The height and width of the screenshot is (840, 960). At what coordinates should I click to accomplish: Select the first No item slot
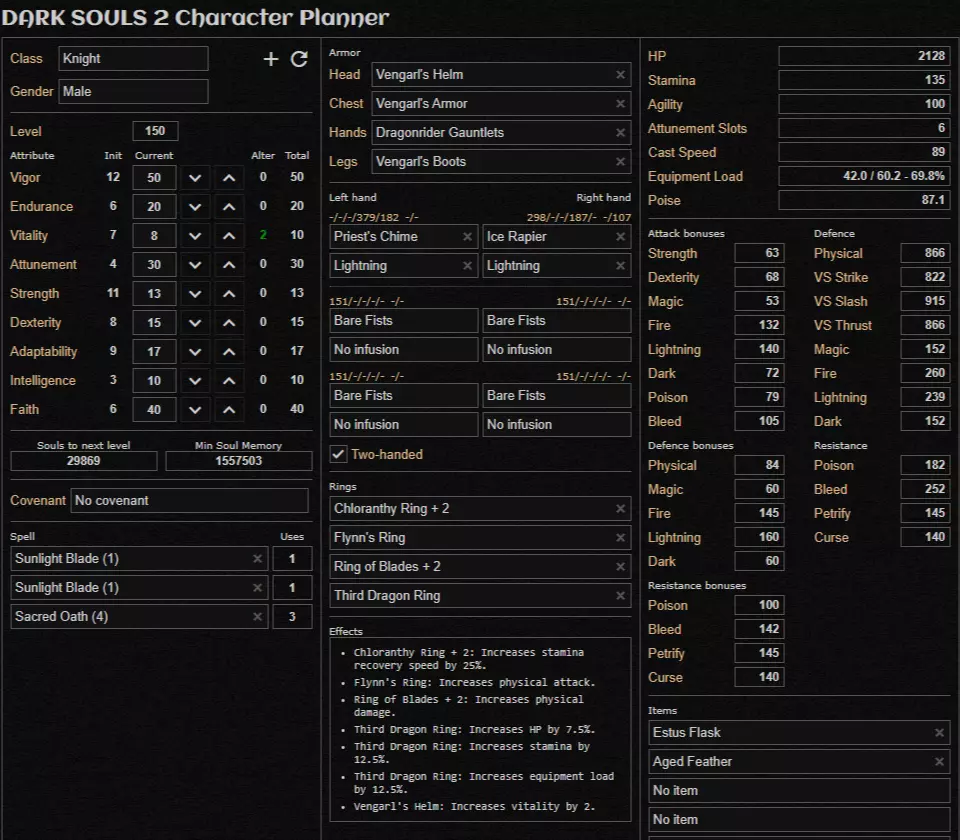click(799, 790)
